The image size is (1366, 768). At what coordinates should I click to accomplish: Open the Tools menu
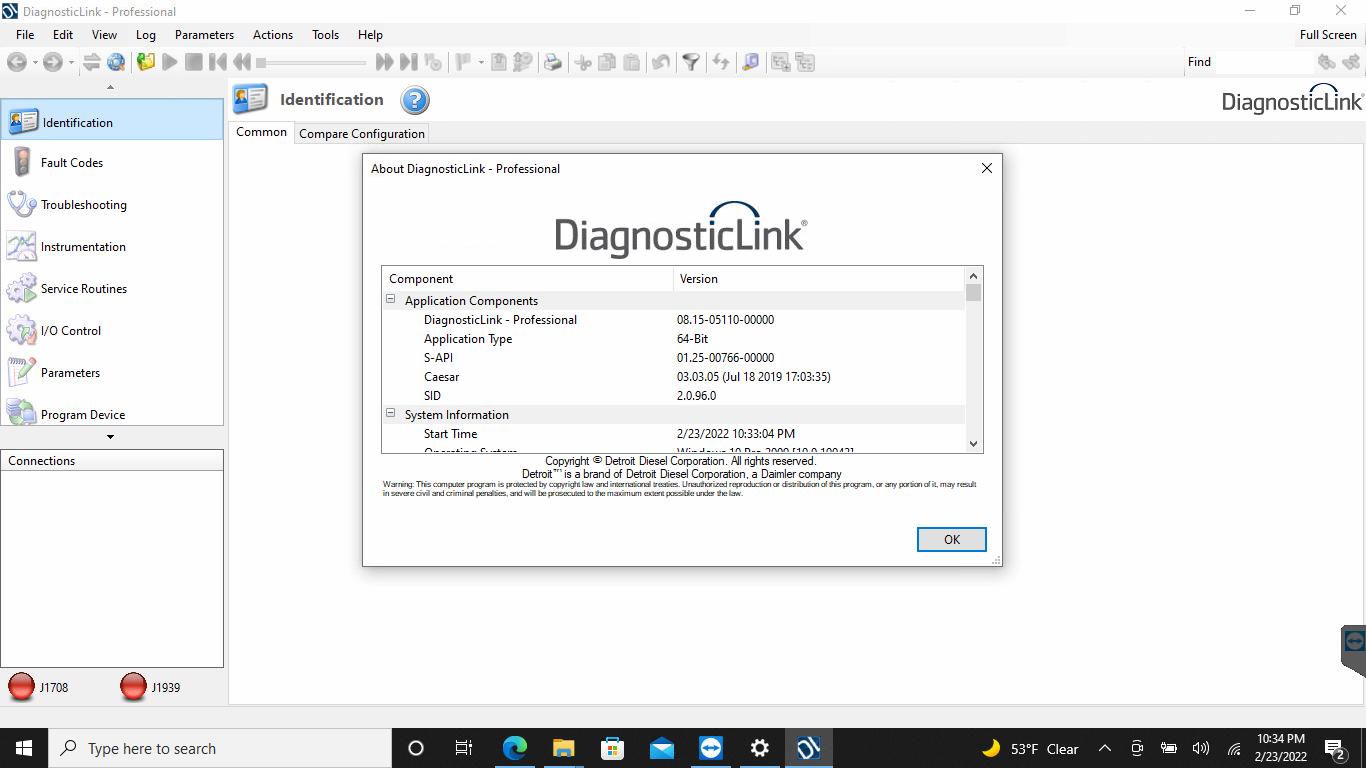coord(325,34)
